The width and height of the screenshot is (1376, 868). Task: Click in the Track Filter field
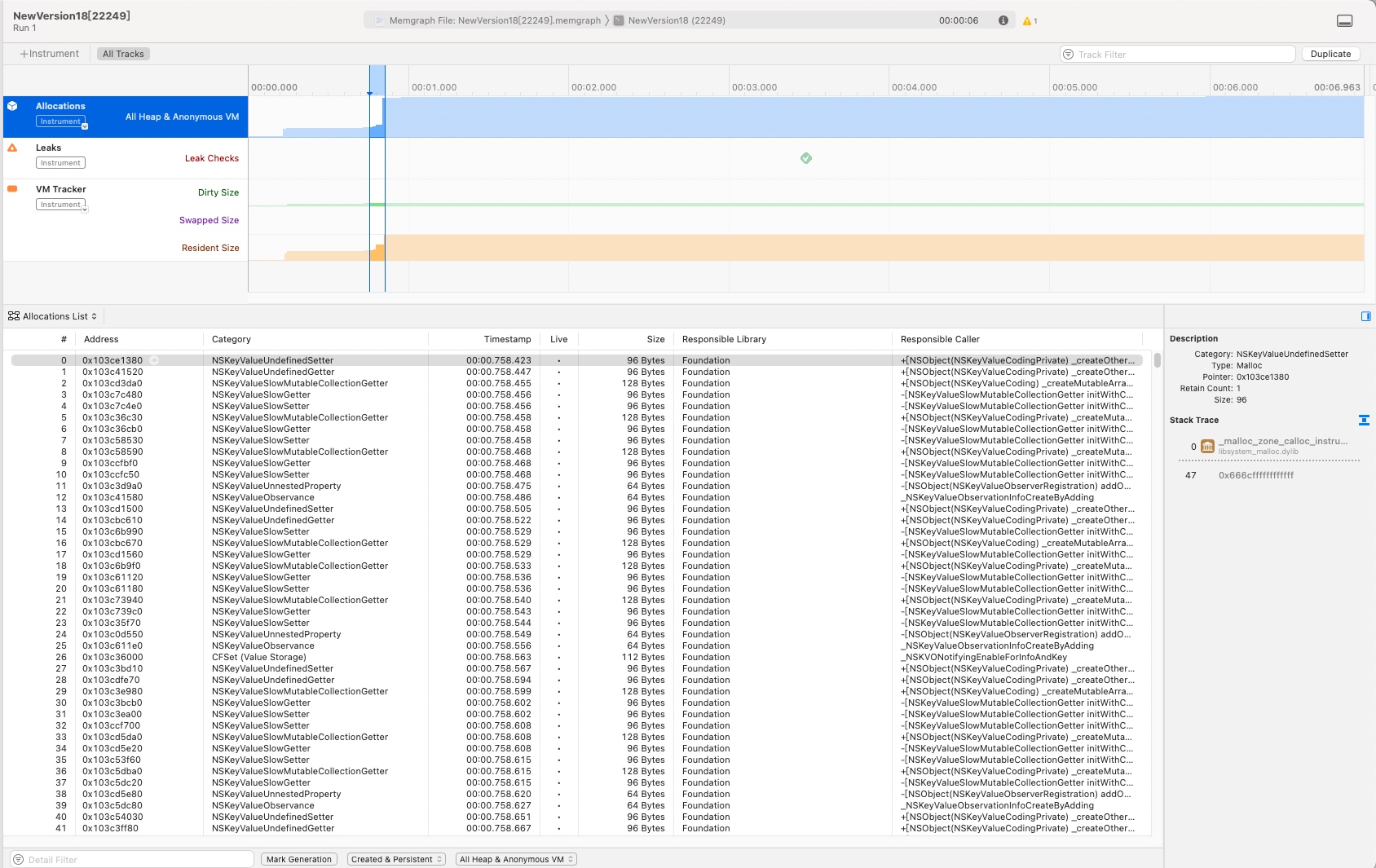(x=1182, y=55)
